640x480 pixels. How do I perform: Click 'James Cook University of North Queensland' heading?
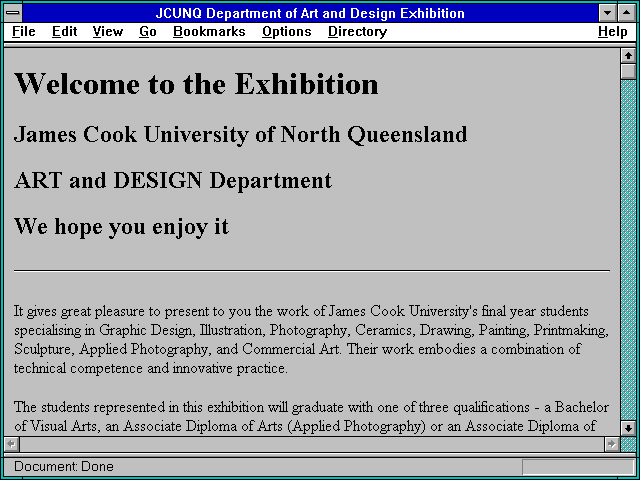240,135
